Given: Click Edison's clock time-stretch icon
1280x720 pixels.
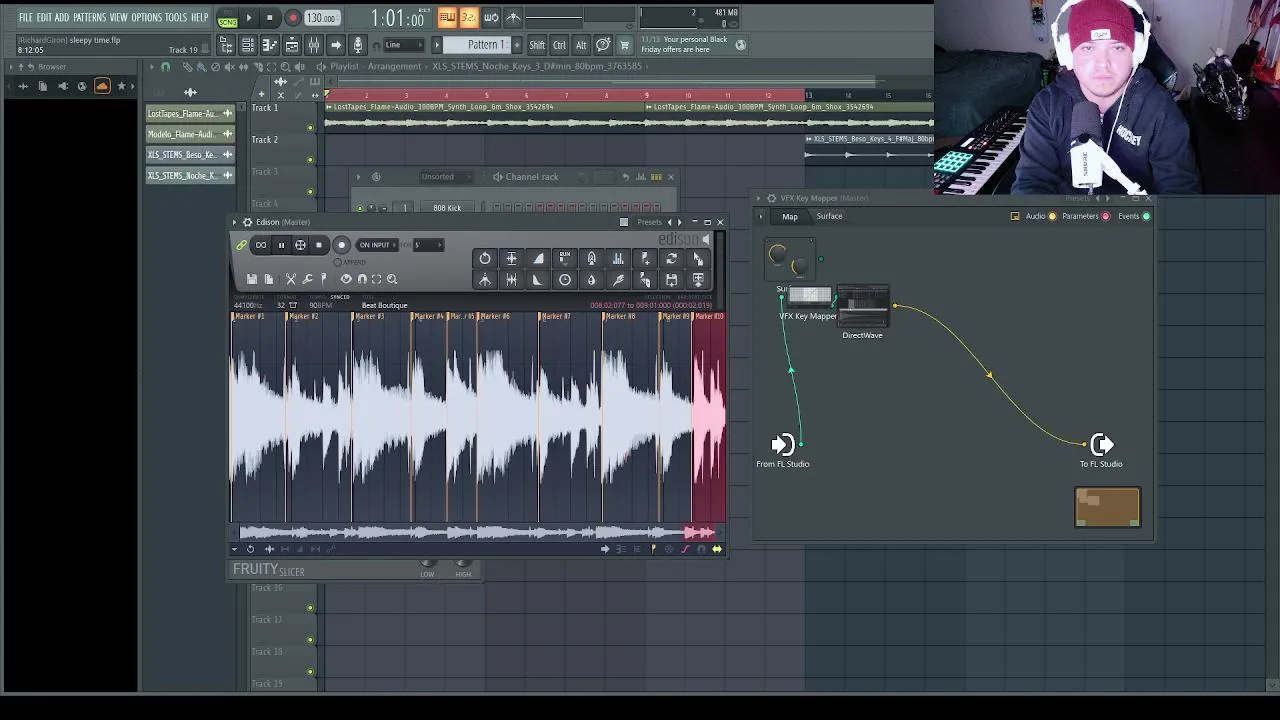Looking at the screenshot, I should click(565, 280).
